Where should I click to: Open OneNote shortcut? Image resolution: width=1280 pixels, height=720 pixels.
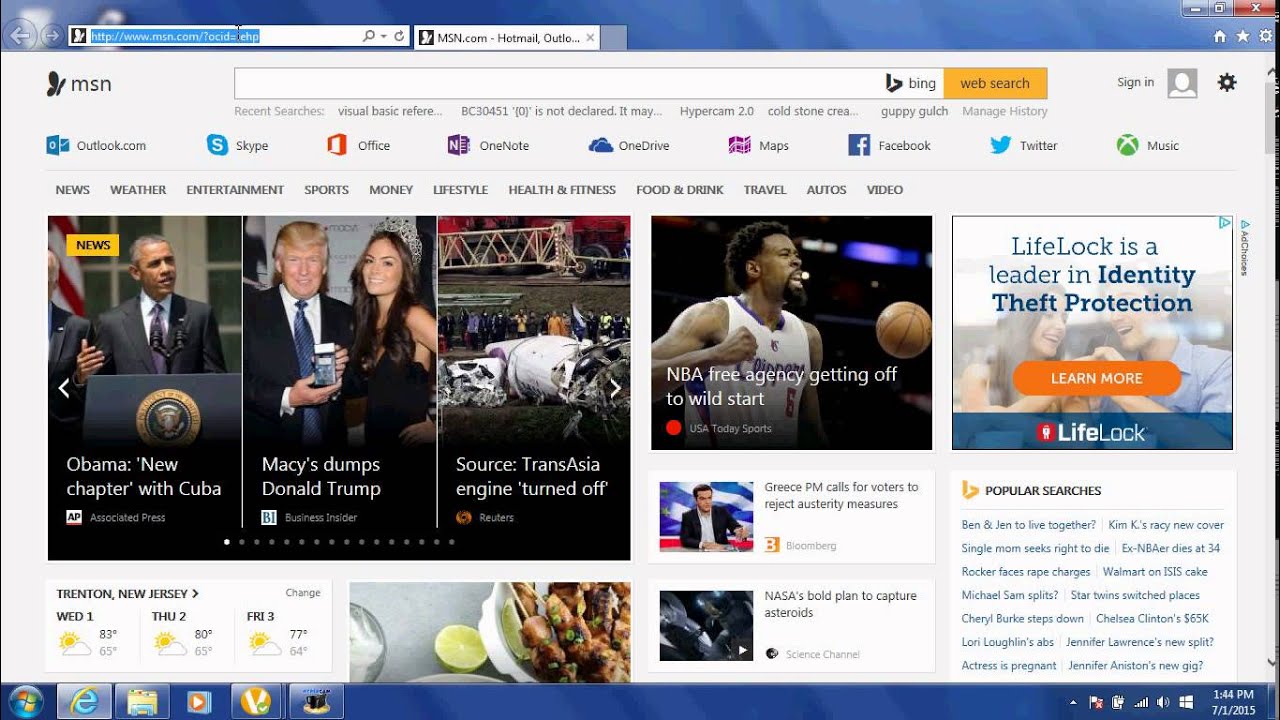coord(488,145)
